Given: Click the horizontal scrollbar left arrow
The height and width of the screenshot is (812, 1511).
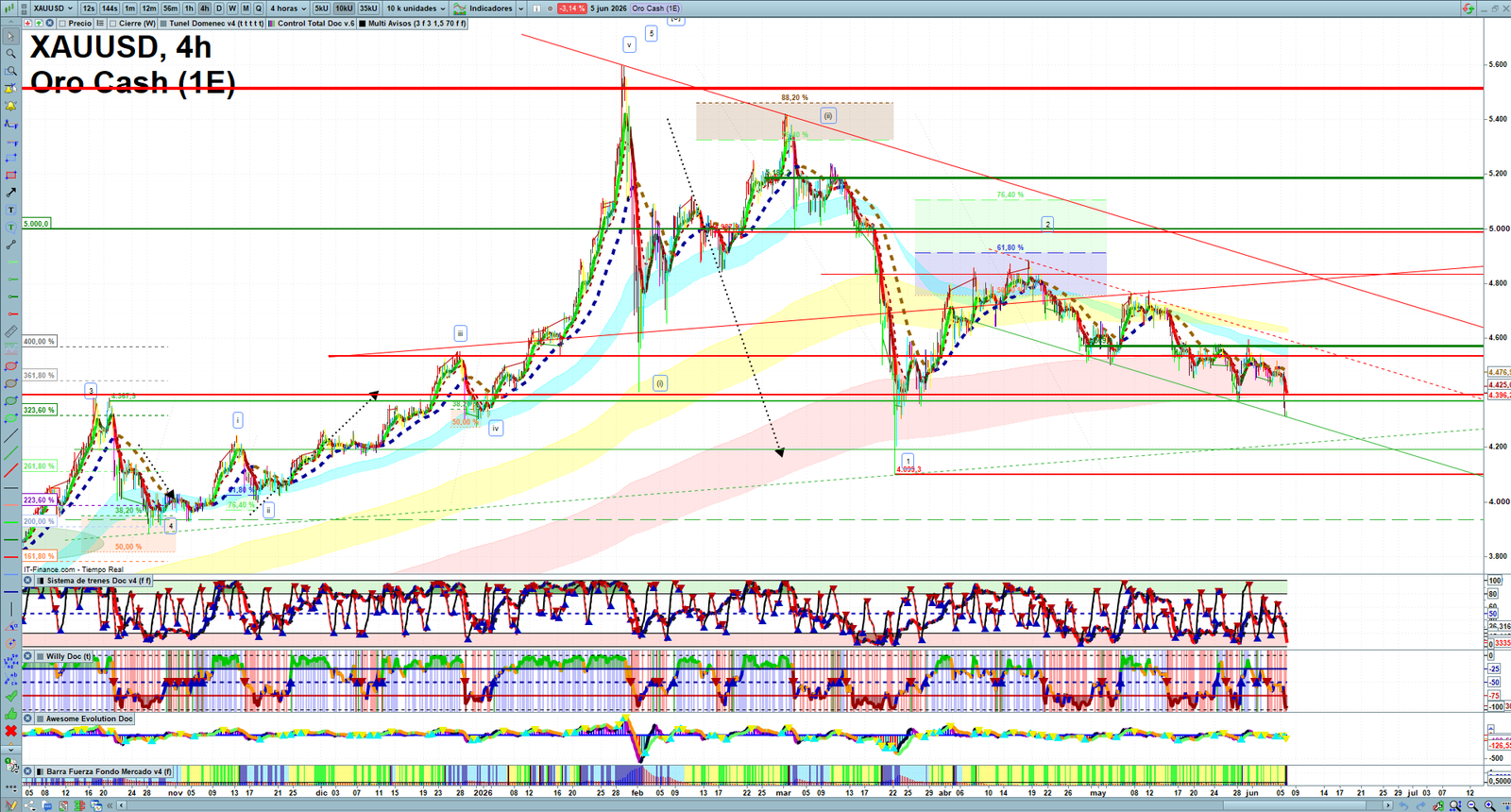Looking at the screenshot, I should click(122, 805).
